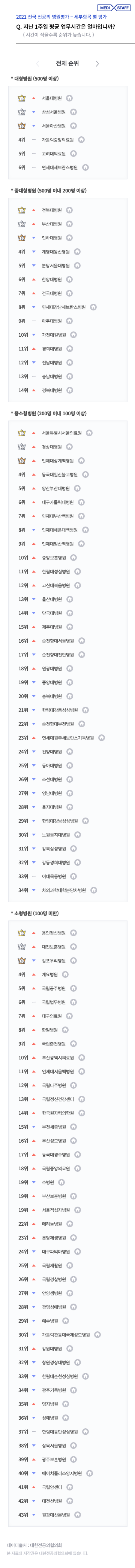Image resolution: width=135 pixels, height=1568 pixels.
Task: Open home icon beside 경북대병원
Action: 69,390
